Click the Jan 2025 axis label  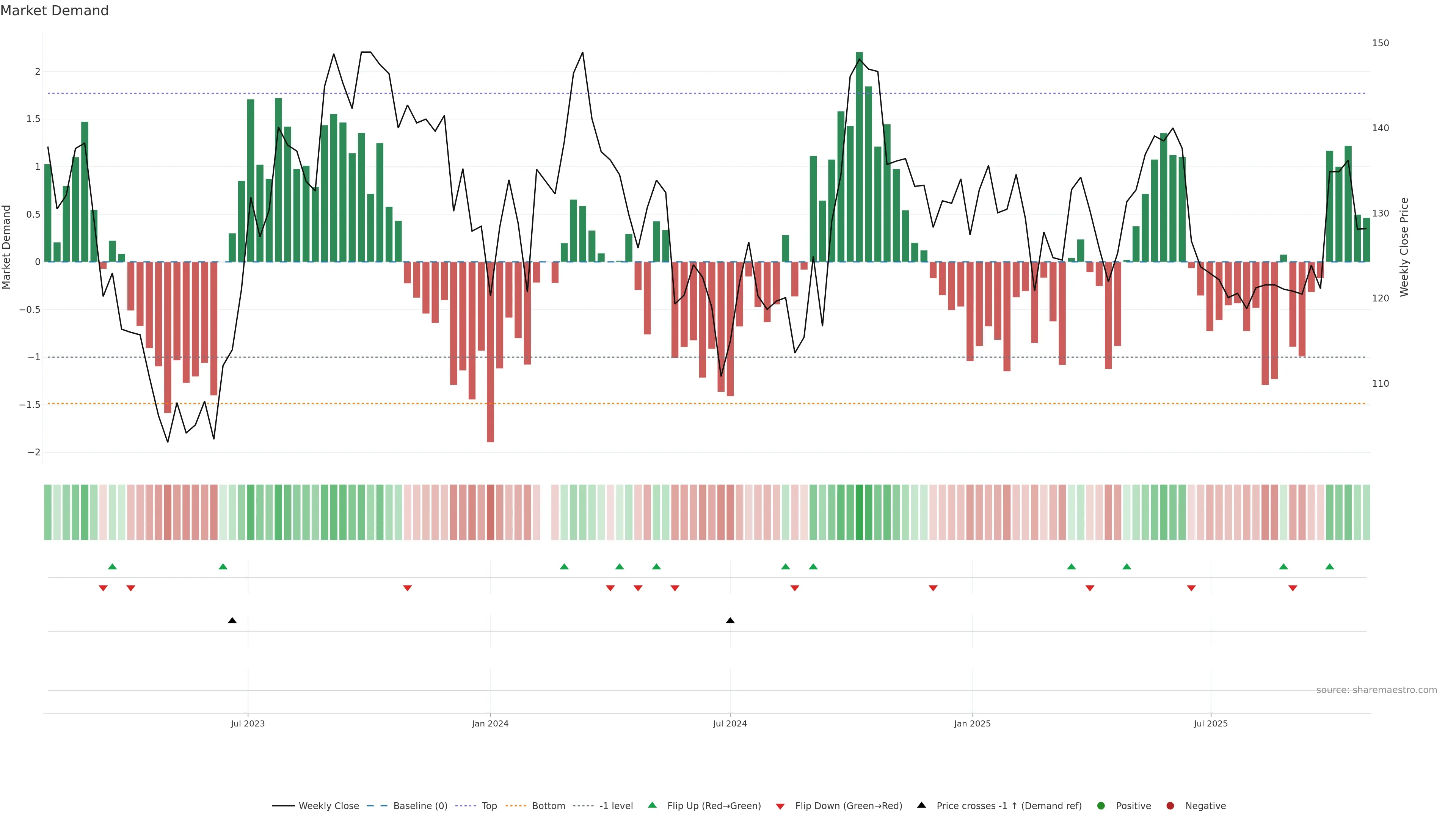click(972, 723)
